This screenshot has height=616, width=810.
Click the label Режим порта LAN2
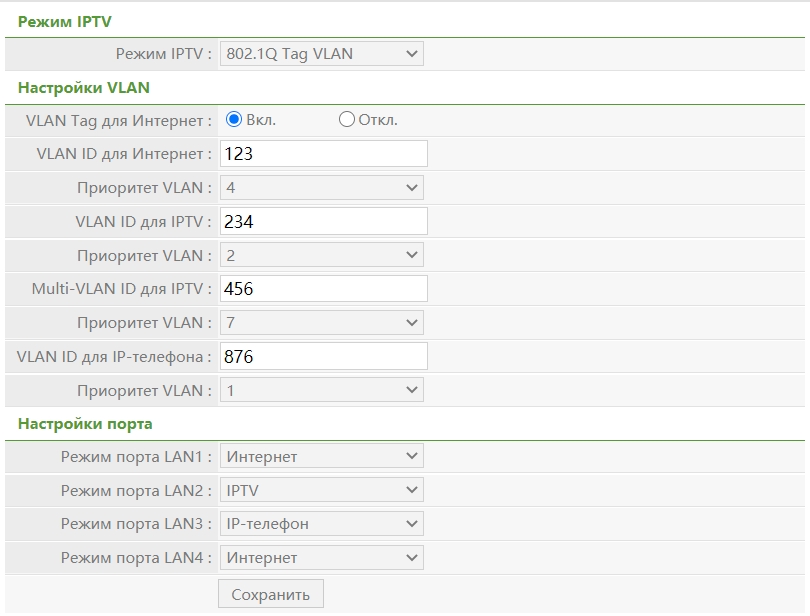[136, 490]
